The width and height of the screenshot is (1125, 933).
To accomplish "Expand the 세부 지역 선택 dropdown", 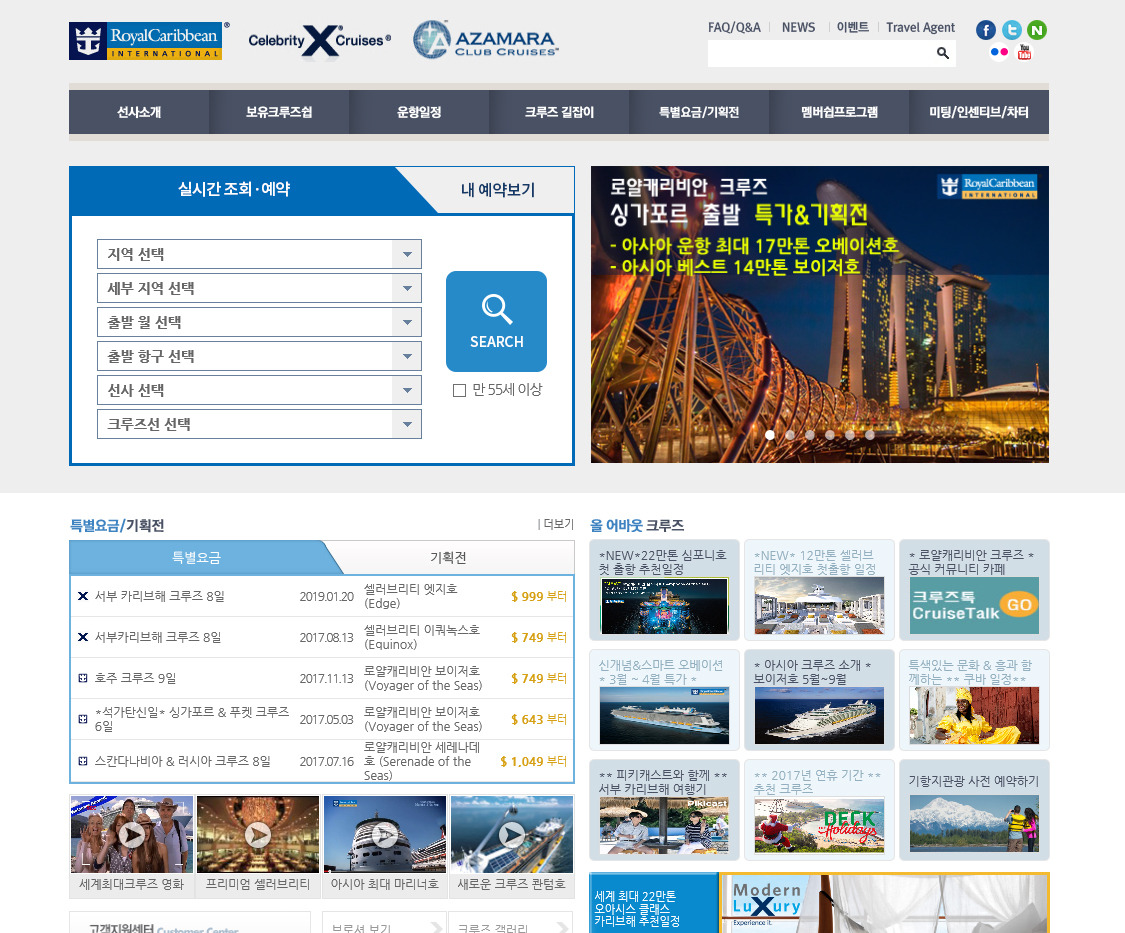I will [x=259, y=289].
